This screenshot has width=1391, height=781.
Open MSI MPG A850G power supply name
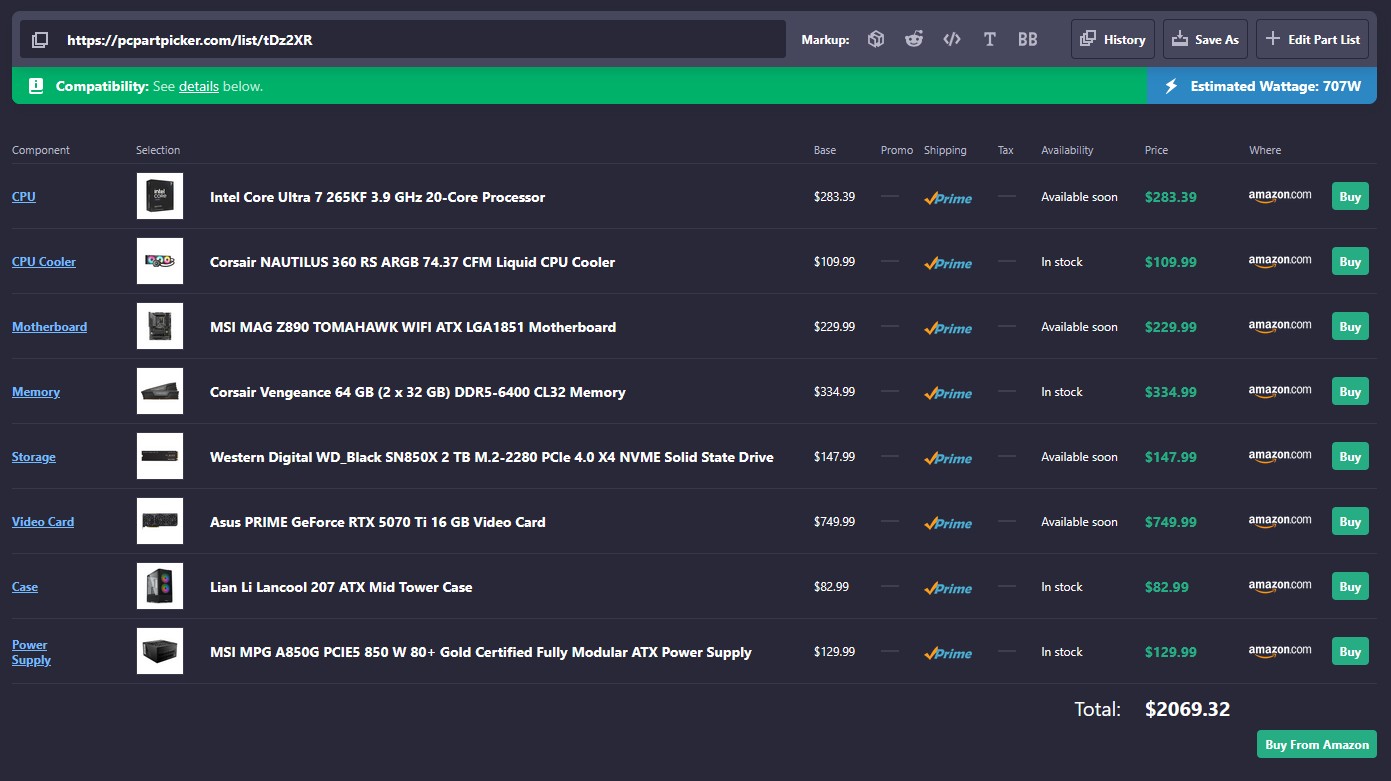[x=481, y=652]
